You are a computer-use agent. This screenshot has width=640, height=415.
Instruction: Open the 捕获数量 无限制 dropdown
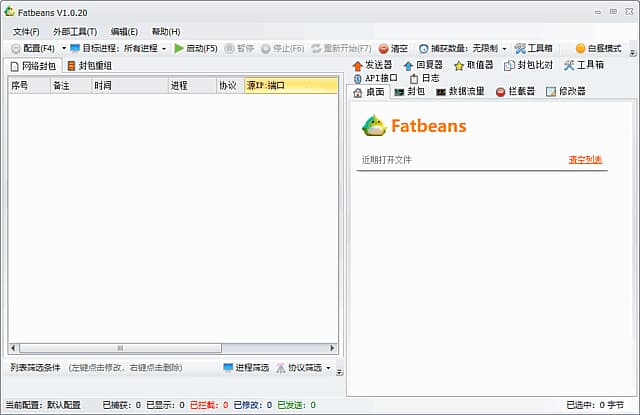(x=504, y=48)
